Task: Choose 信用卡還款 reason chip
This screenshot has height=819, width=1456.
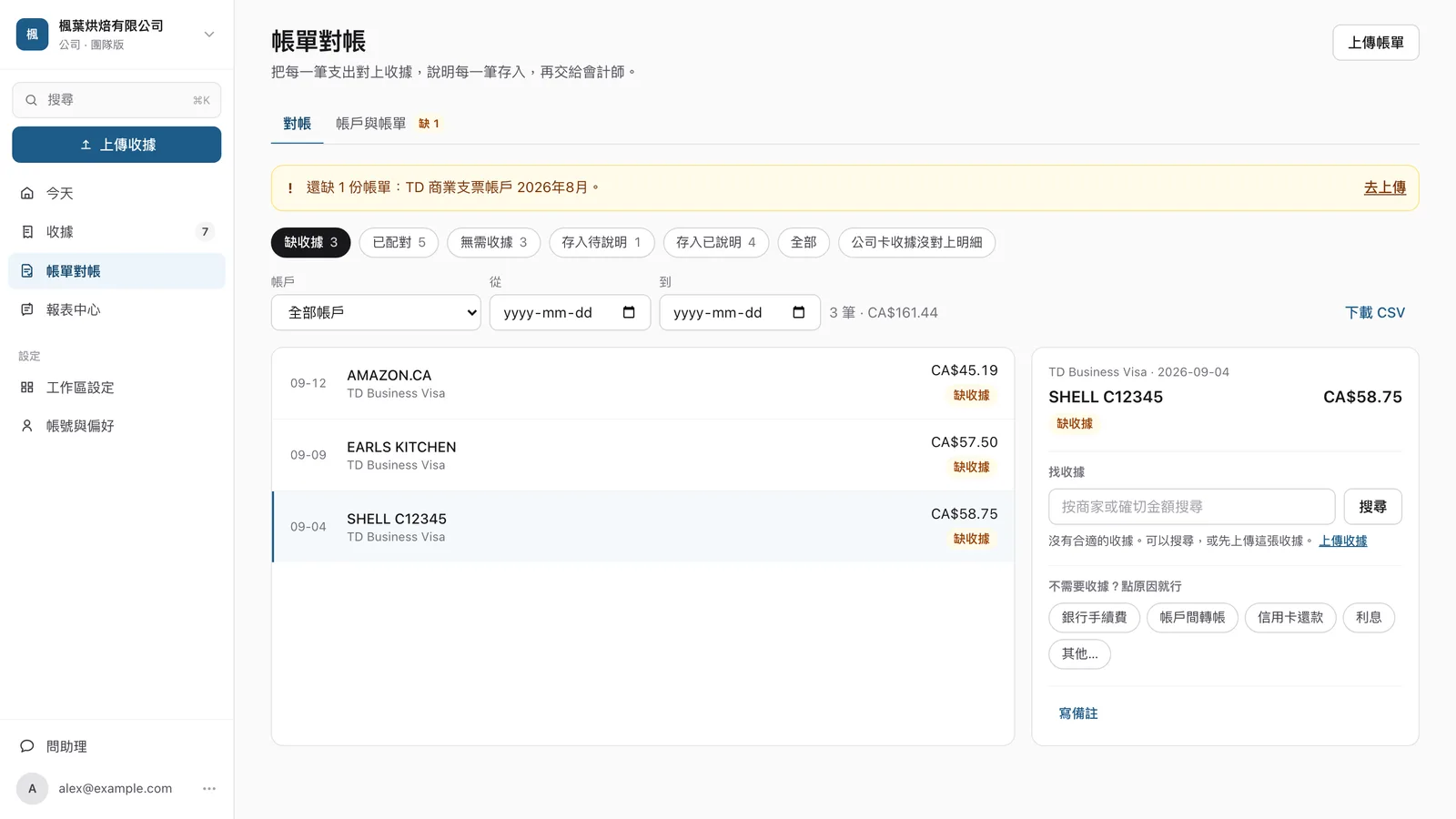Action: [x=1290, y=618]
